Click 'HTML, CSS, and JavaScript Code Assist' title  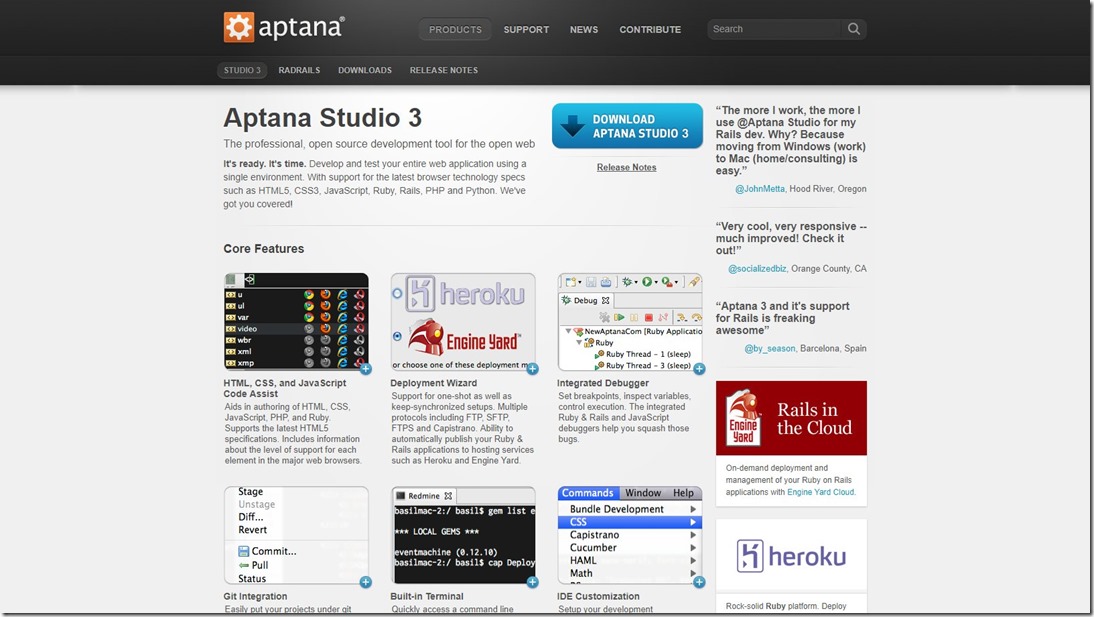[x=285, y=388]
